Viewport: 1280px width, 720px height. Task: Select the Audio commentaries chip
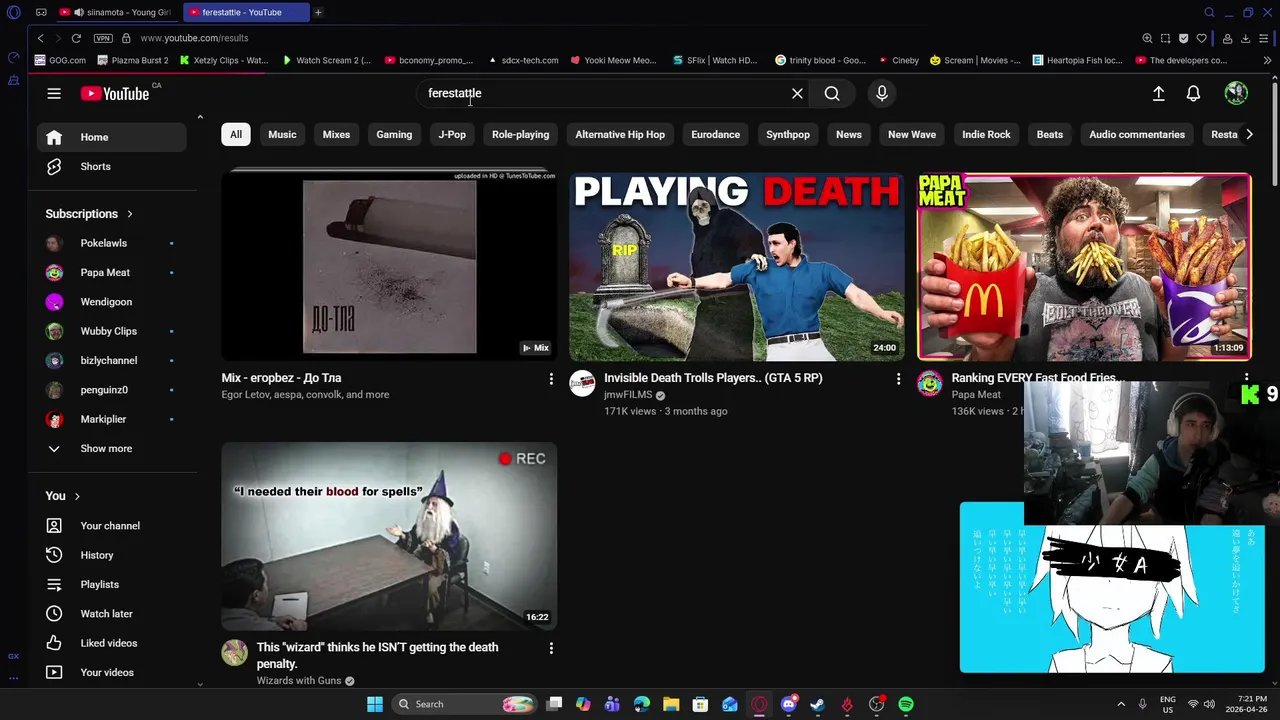point(1137,134)
